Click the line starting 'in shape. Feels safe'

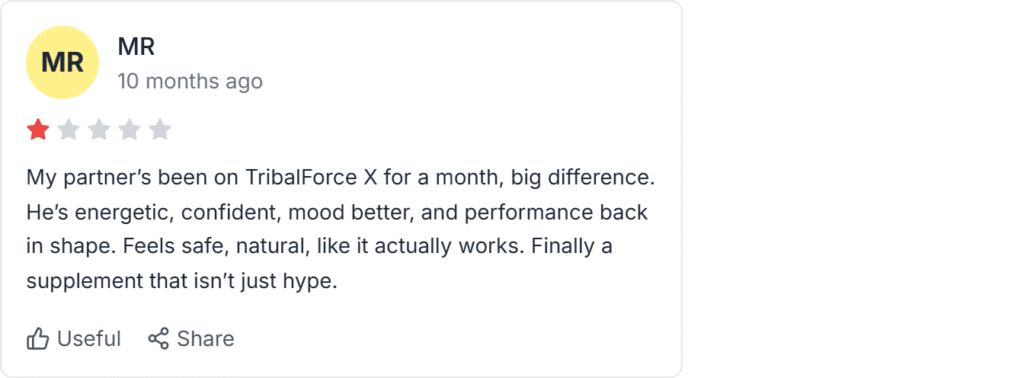coord(319,247)
